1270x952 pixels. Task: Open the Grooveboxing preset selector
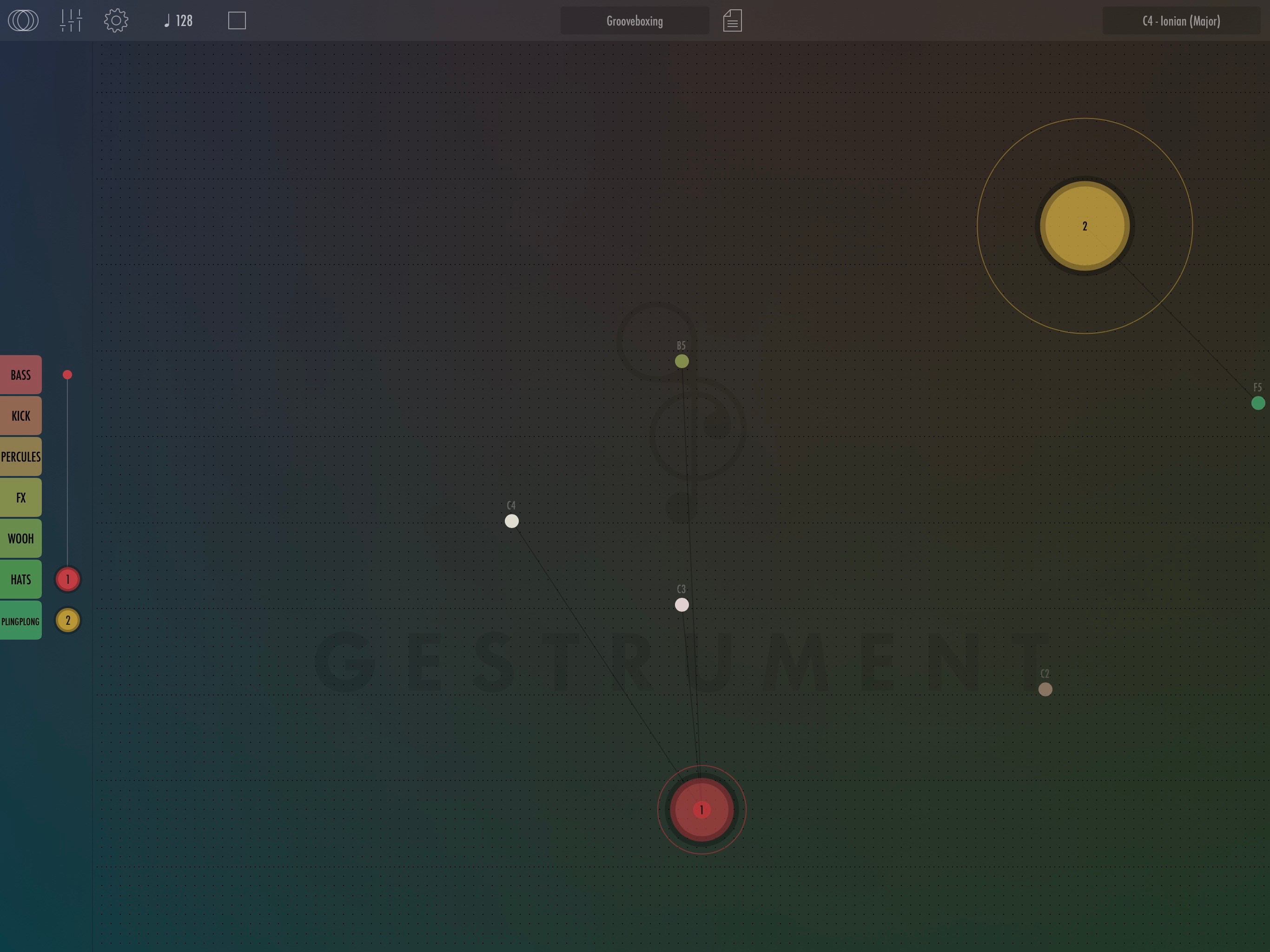(x=635, y=21)
